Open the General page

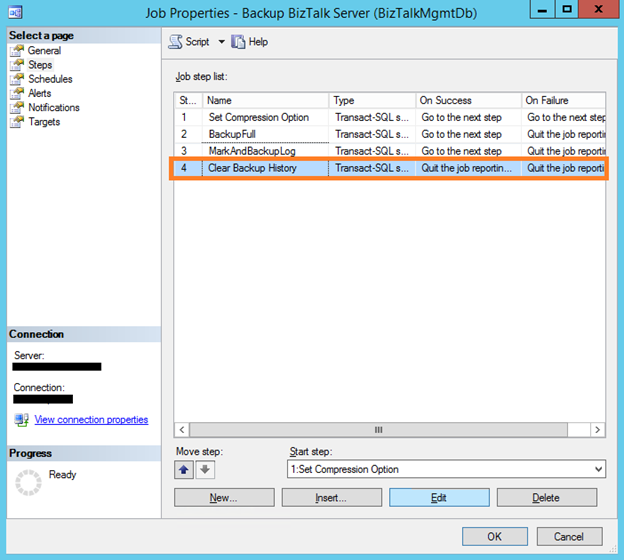44,51
